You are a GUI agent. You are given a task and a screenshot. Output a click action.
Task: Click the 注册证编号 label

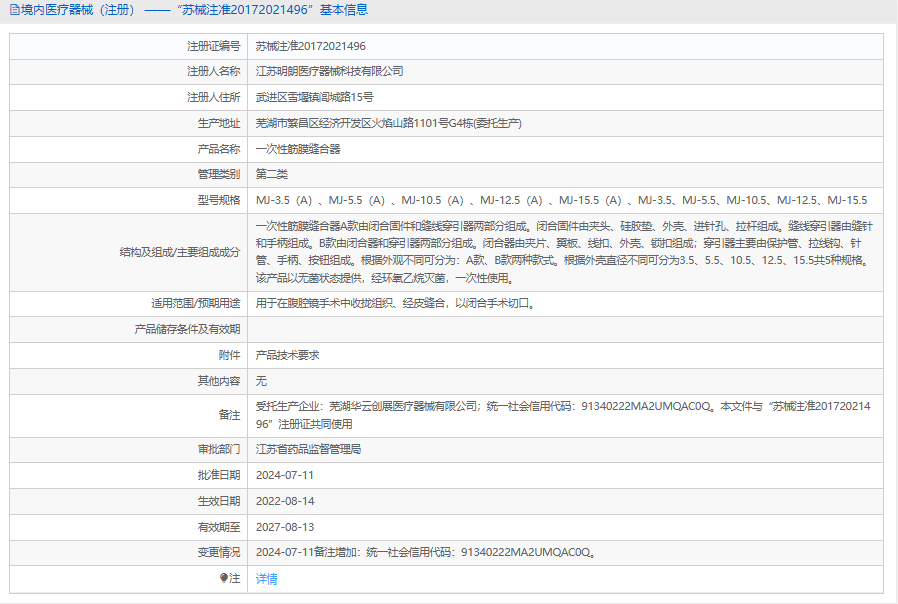coord(214,46)
